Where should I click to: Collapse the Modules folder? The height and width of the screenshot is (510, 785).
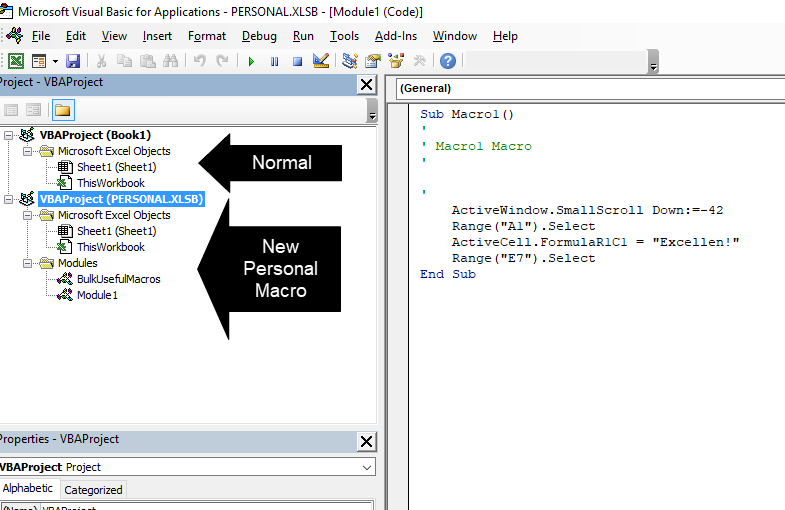click(x=28, y=263)
